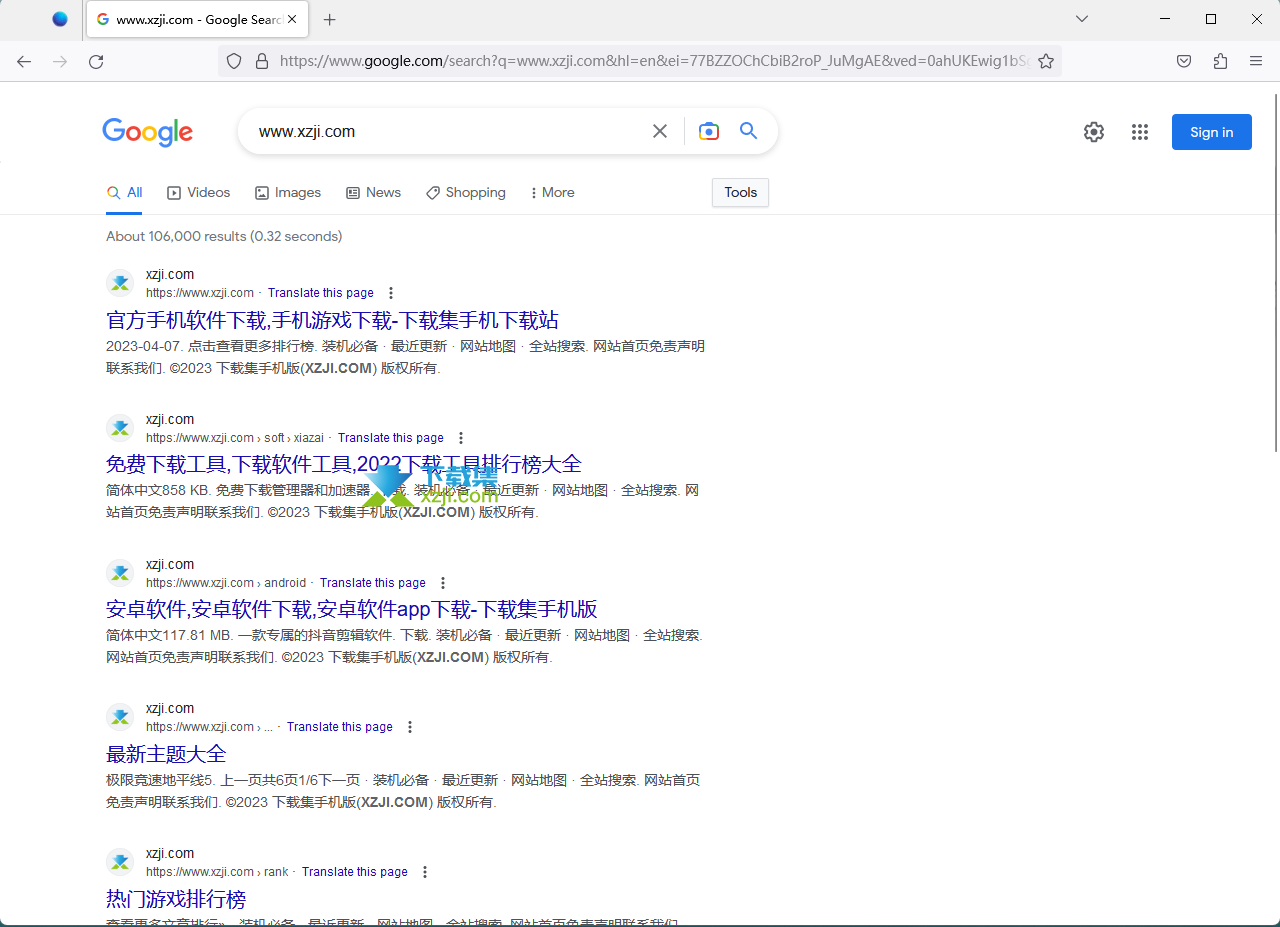Screen dimensions: 1280x927
Task: Go back with the browser back arrow
Action: point(24,61)
